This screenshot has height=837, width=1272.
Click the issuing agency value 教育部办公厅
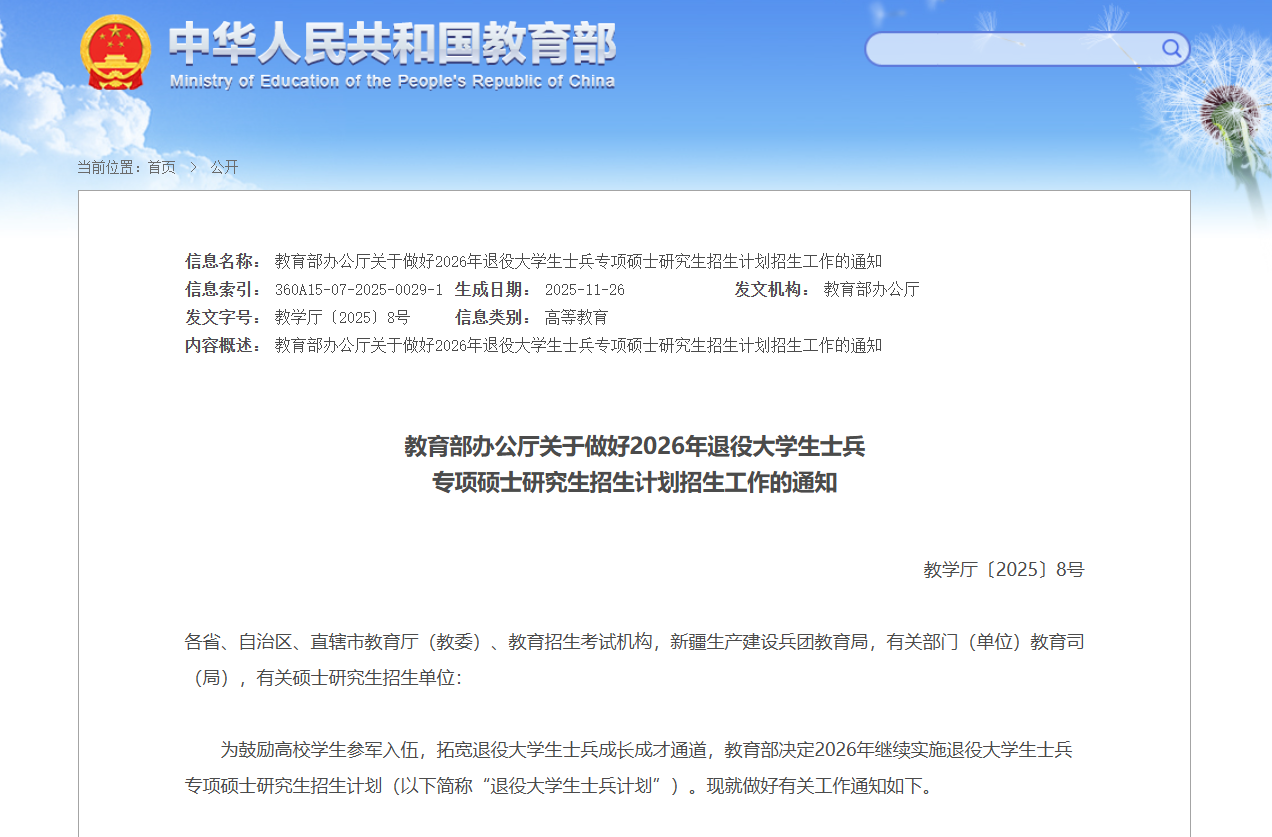click(871, 290)
